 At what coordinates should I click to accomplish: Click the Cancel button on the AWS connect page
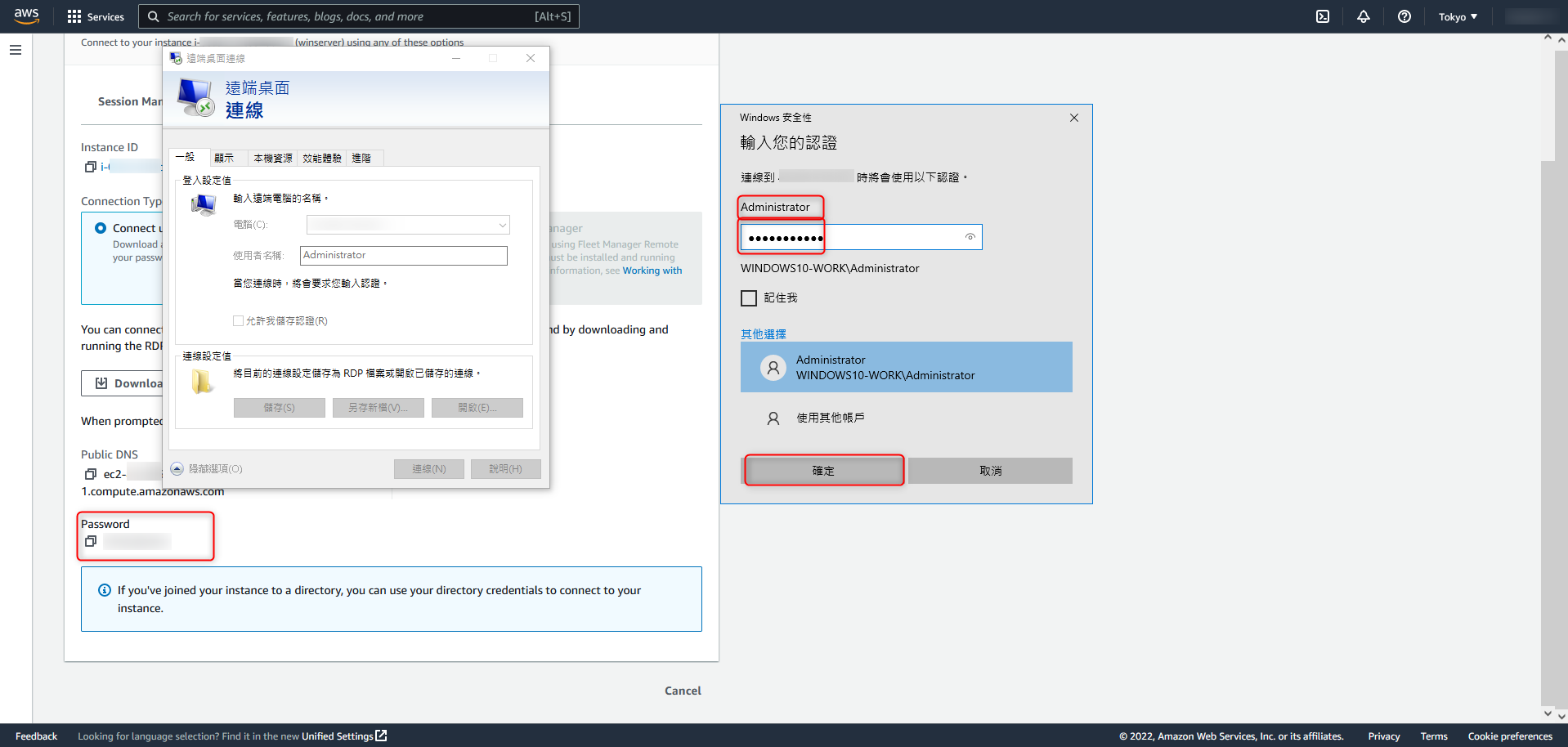coord(683,691)
